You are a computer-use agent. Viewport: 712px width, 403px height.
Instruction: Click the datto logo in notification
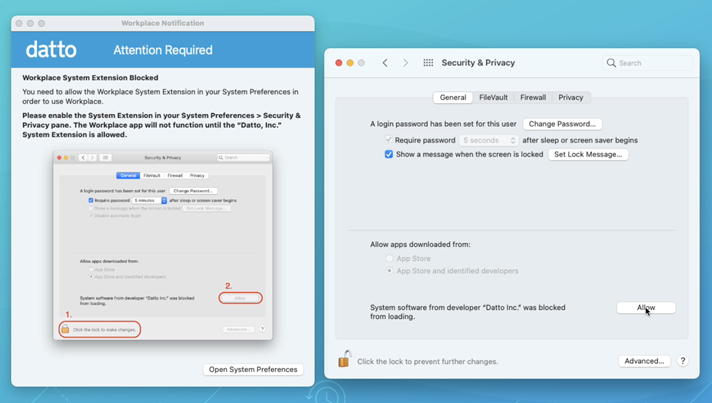(51, 49)
